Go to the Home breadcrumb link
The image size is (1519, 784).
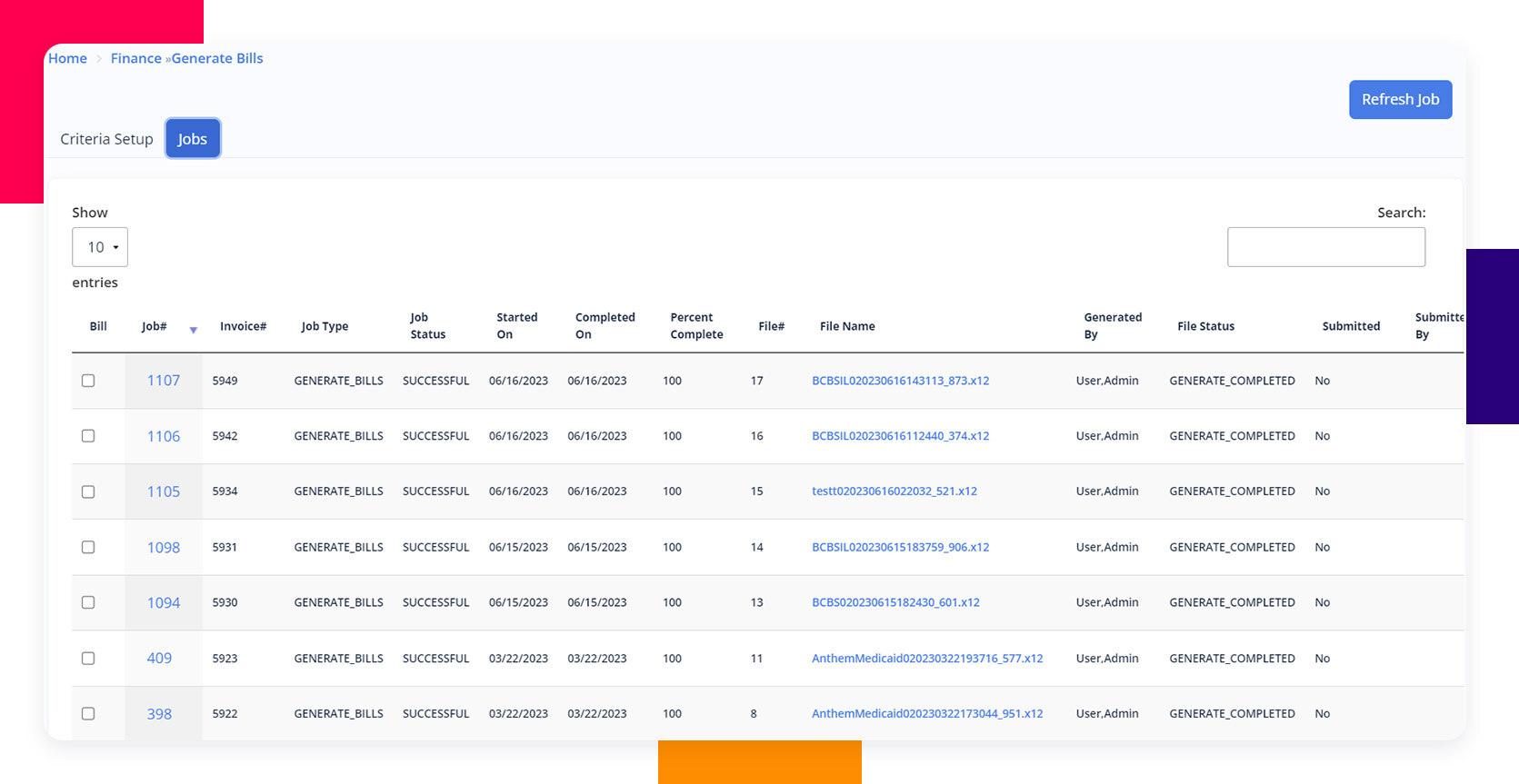[x=68, y=58]
